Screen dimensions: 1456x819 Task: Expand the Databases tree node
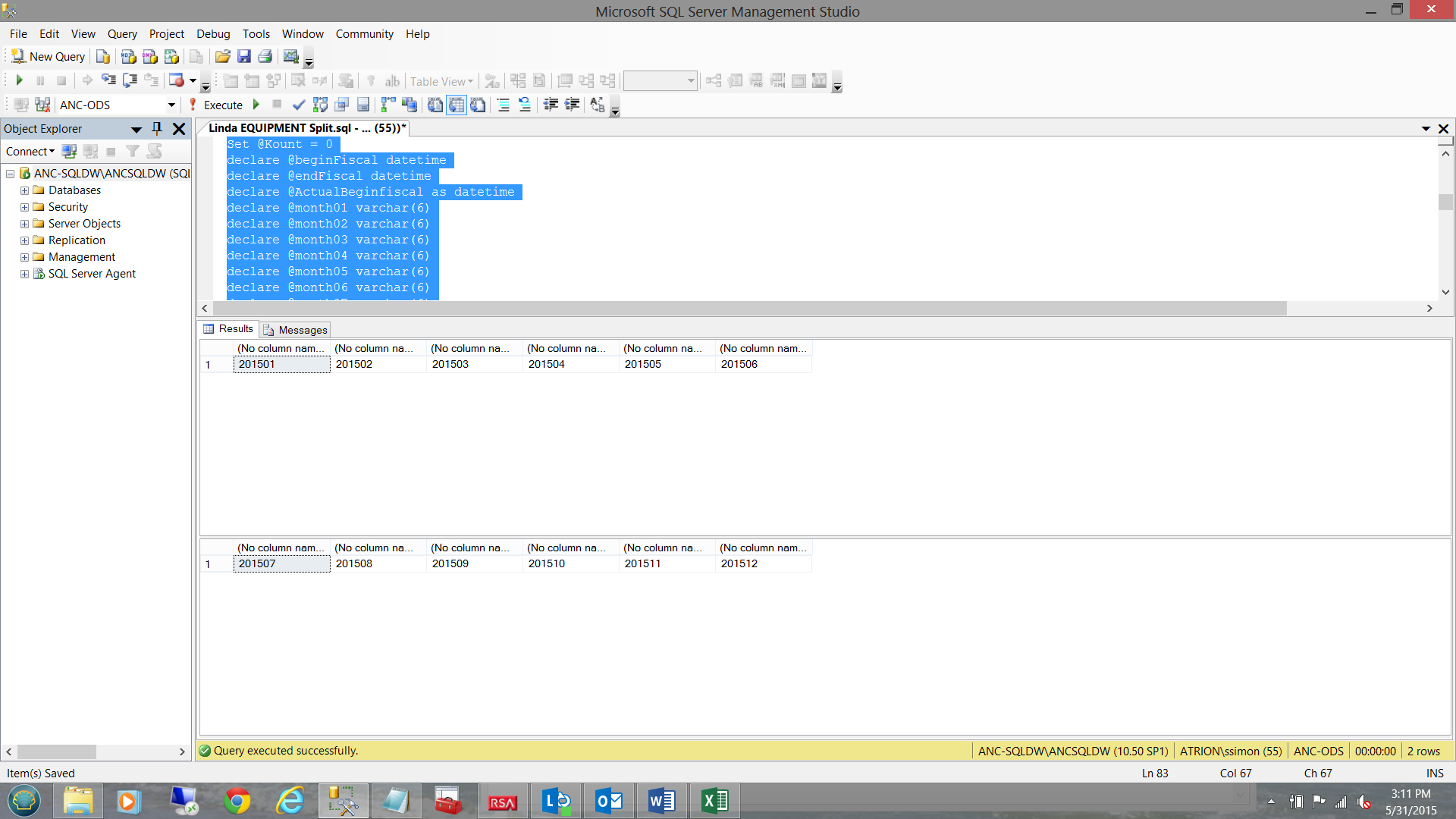[24, 190]
